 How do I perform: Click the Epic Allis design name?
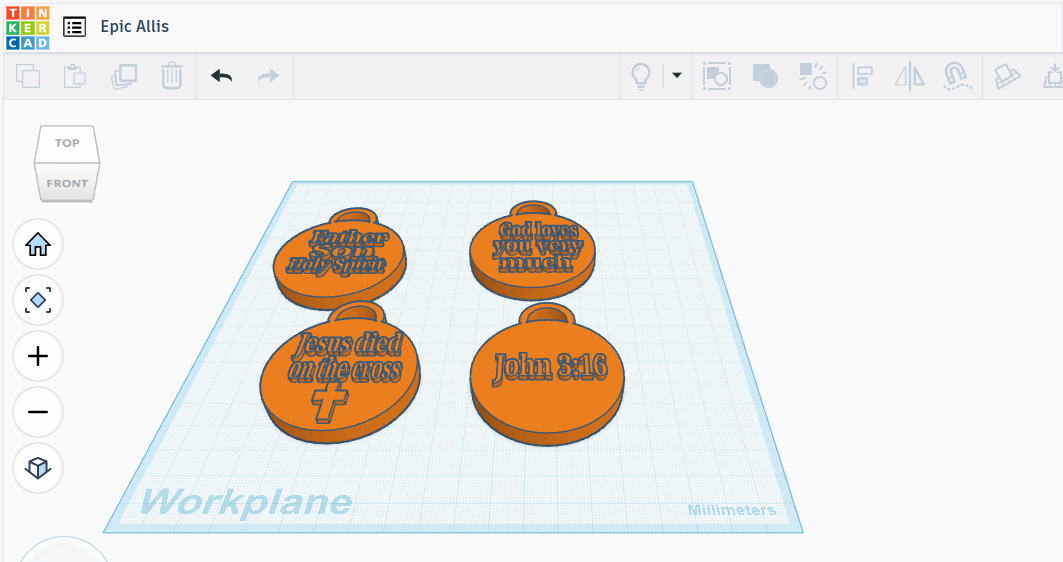pos(134,26)
